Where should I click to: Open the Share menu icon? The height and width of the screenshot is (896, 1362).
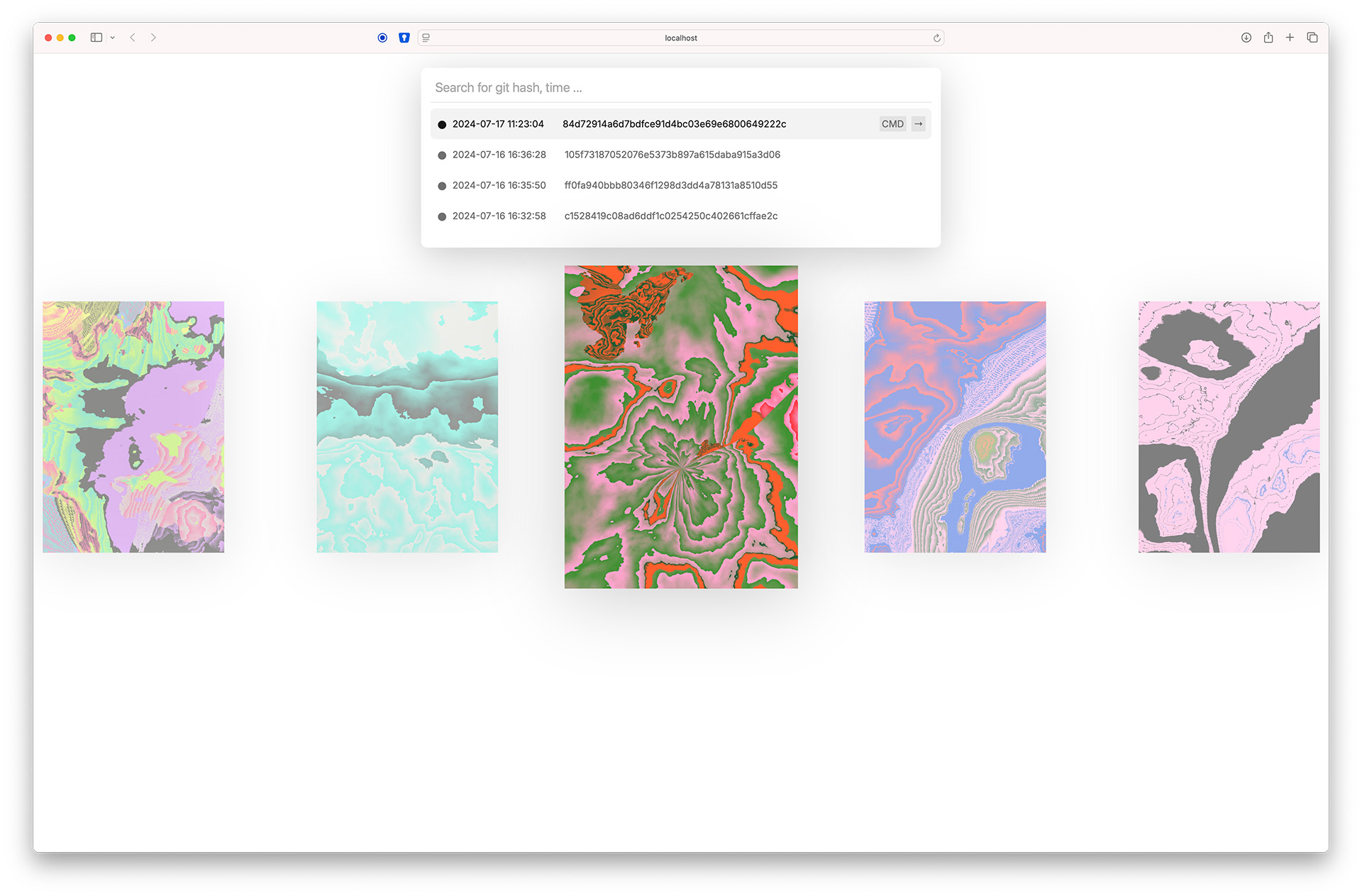coord(1268,38)
